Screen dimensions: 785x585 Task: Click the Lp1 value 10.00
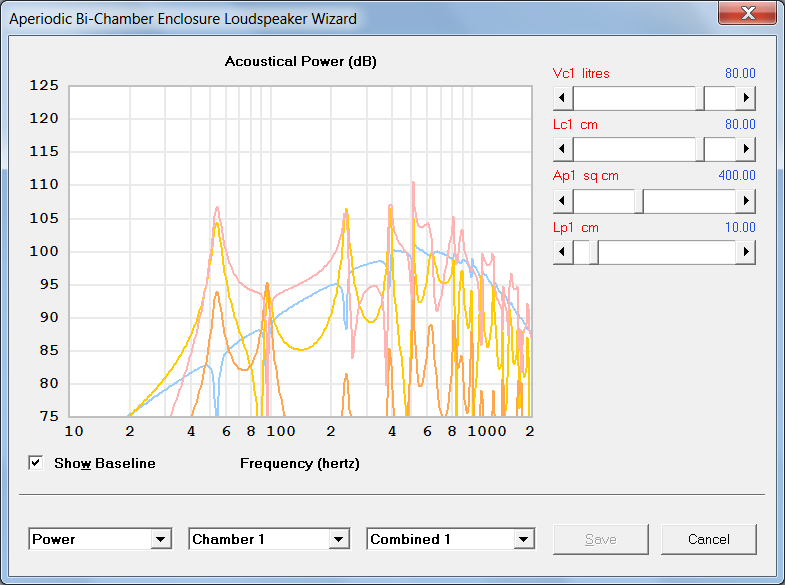[x=740, y=227]
